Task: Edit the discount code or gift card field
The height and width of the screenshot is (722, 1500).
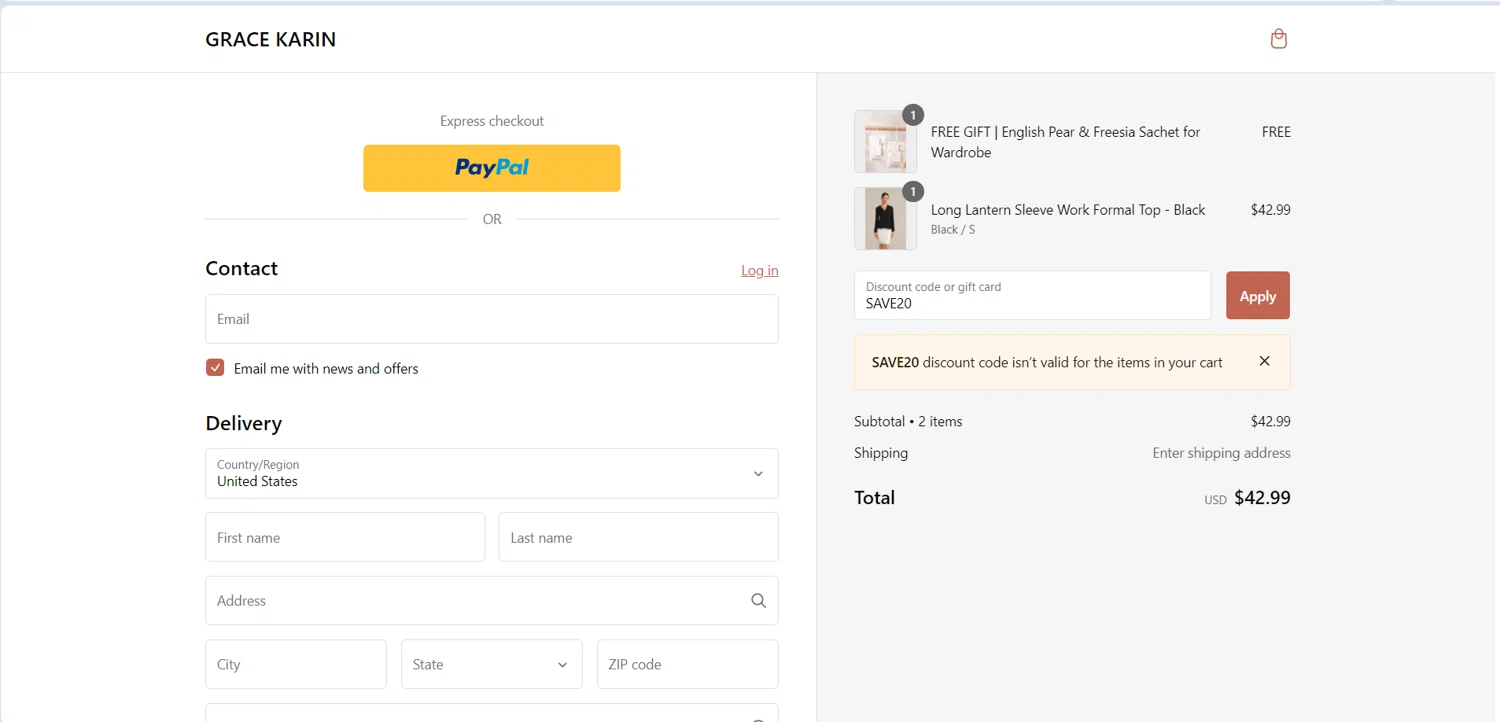Action: tap(1033, 296)
